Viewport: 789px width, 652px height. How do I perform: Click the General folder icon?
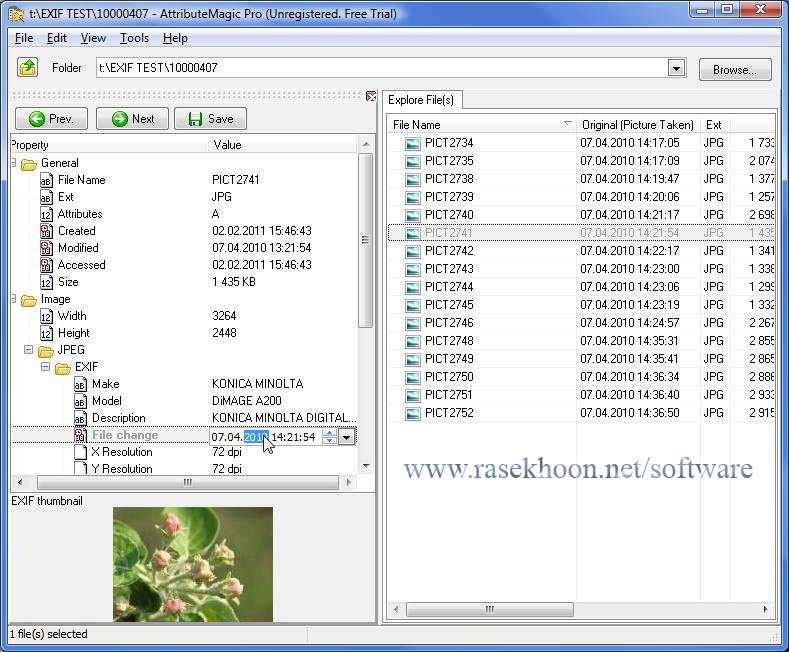[29, 164]
